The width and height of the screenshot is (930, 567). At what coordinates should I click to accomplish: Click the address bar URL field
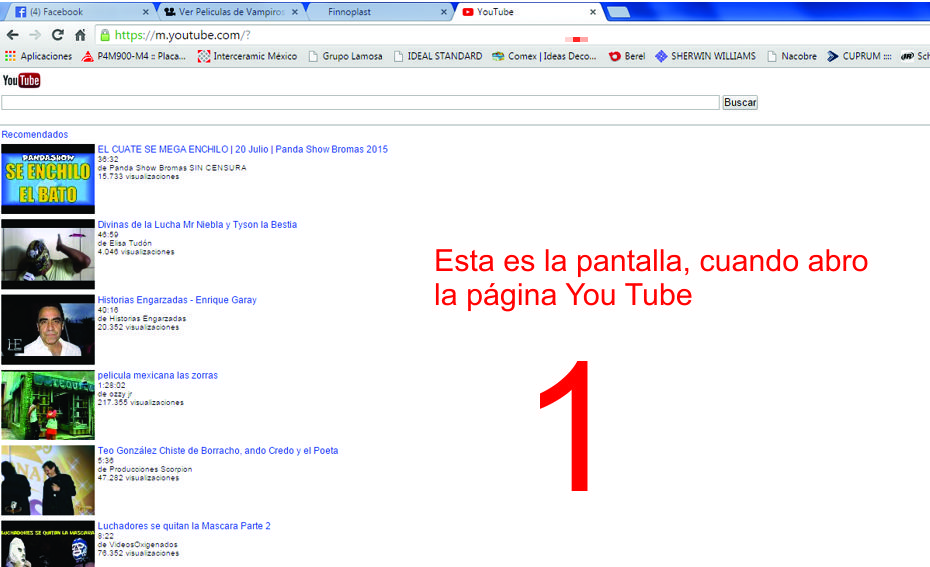510,35
